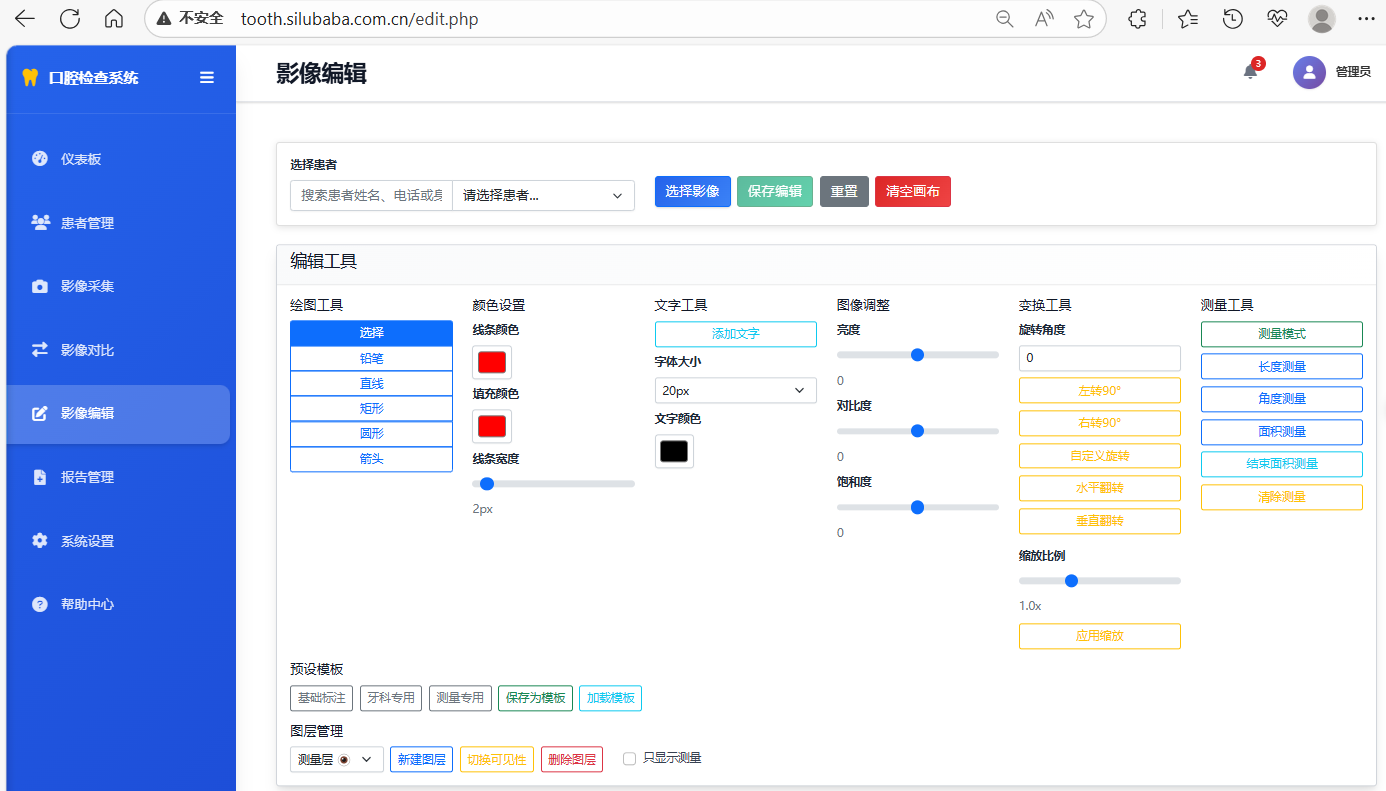
Task: Toggle layer visibility with 切换可见性
Action: (497, 760)
